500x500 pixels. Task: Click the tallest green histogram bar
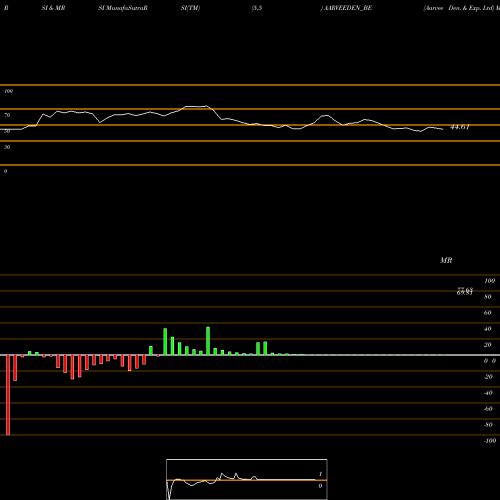tap(208, 341)
